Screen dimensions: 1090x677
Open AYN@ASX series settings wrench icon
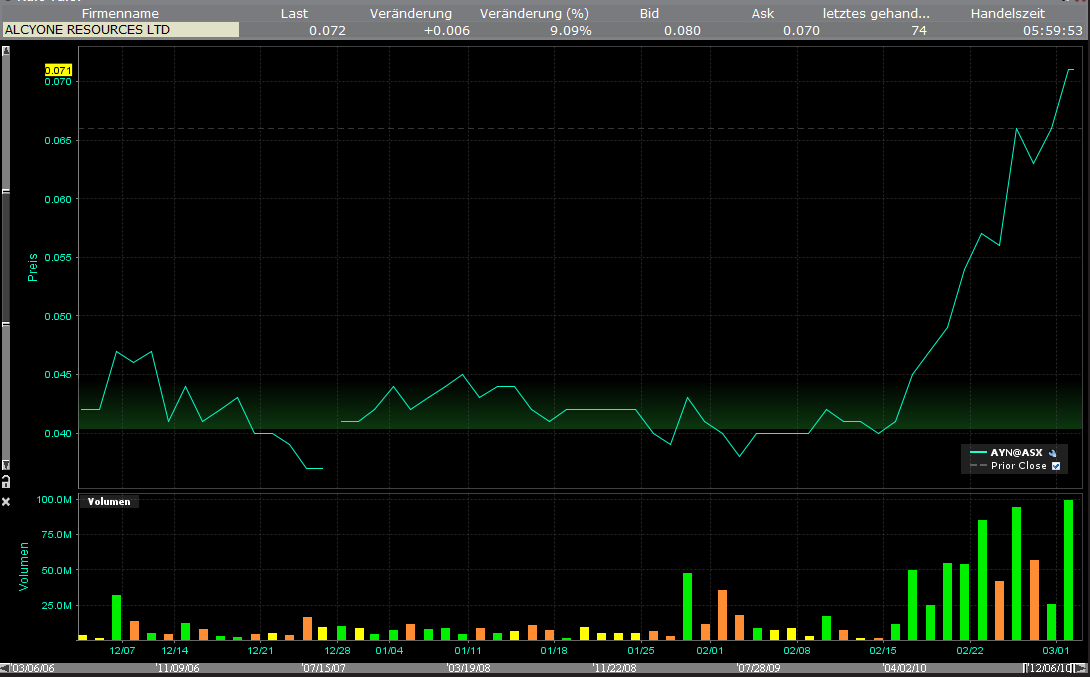click(x=1053, y=452)
